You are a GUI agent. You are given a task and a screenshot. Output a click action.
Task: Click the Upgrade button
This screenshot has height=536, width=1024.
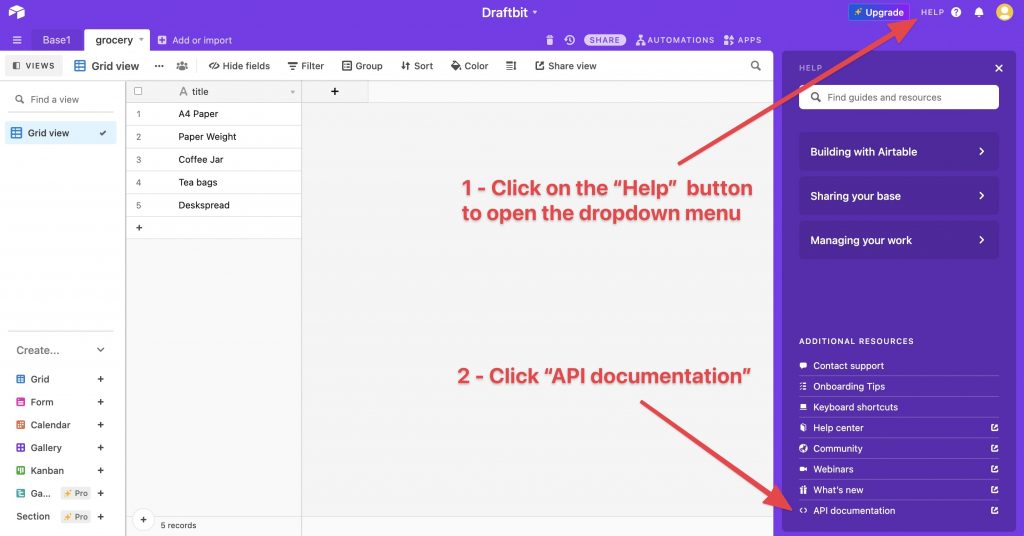click(878, 12)
